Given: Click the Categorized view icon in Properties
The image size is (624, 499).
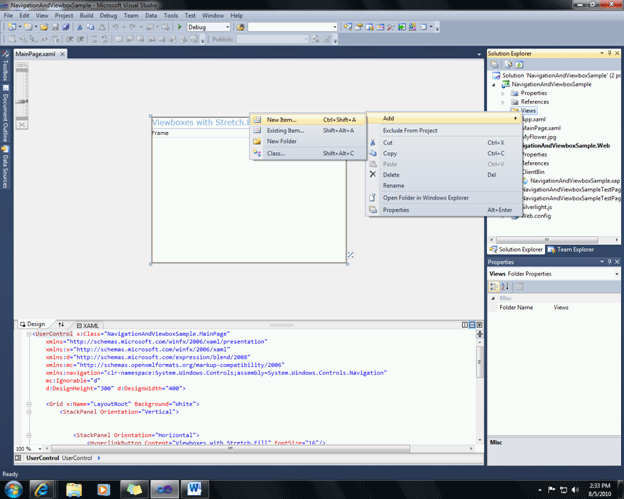Looking at the screenshot, I should coord(493,286).
